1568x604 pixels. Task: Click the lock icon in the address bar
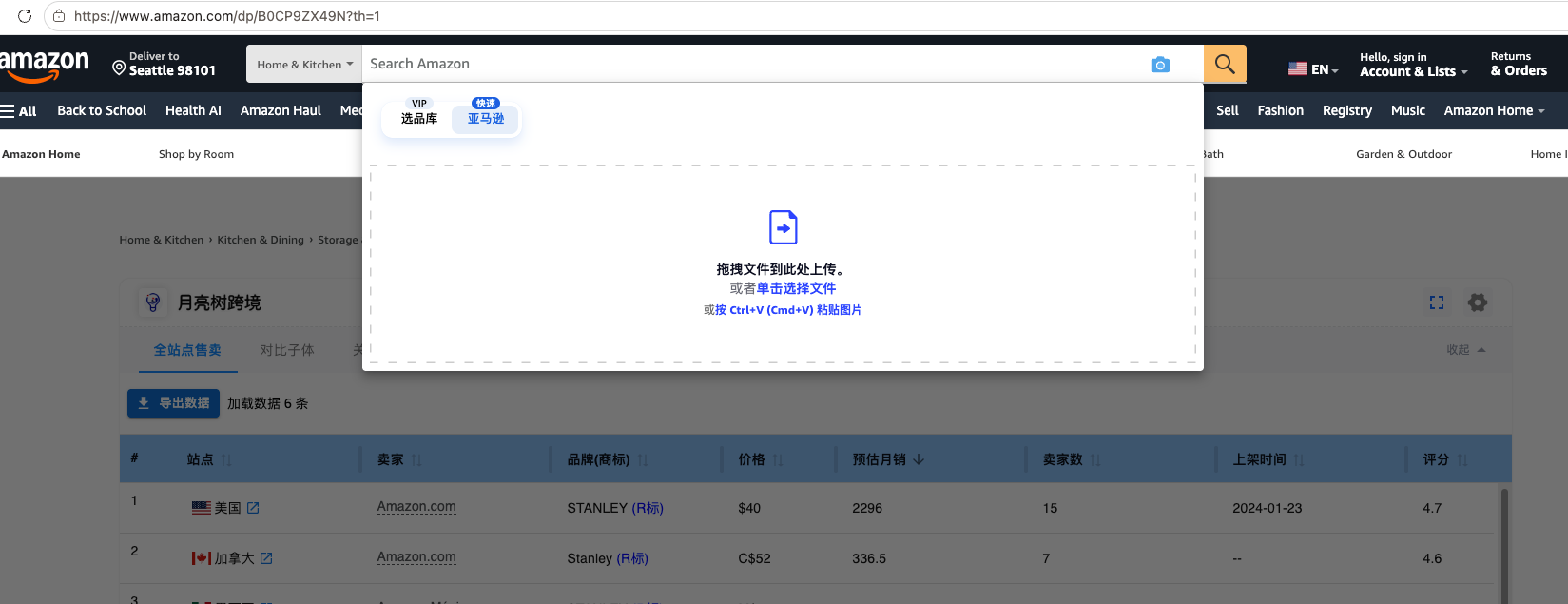pyautogui.click(x=59, y=16)
